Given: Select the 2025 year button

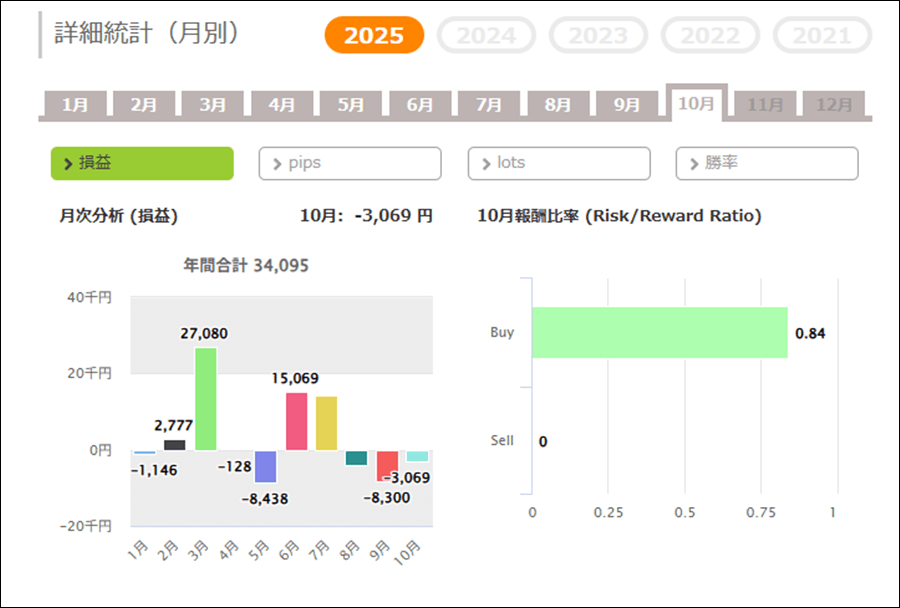Looking at the screenshot, I should tap(374, 36).
